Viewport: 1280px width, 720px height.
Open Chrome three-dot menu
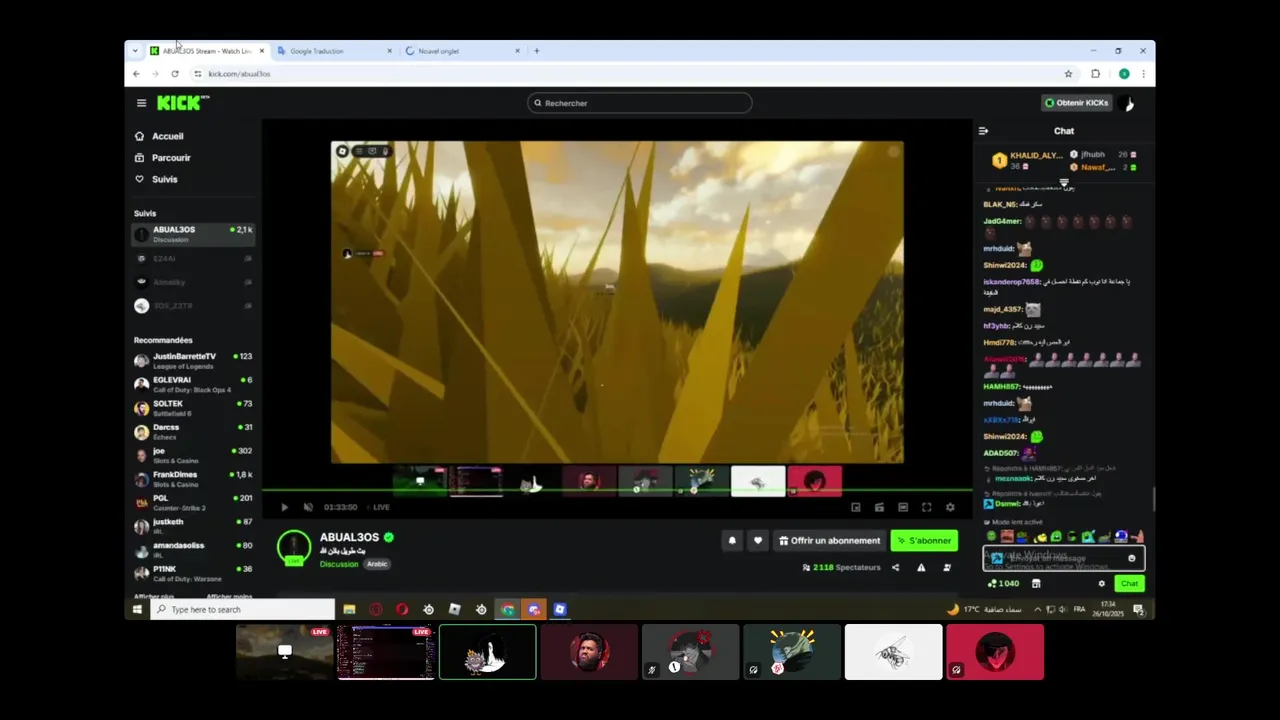click(1143, 74)
